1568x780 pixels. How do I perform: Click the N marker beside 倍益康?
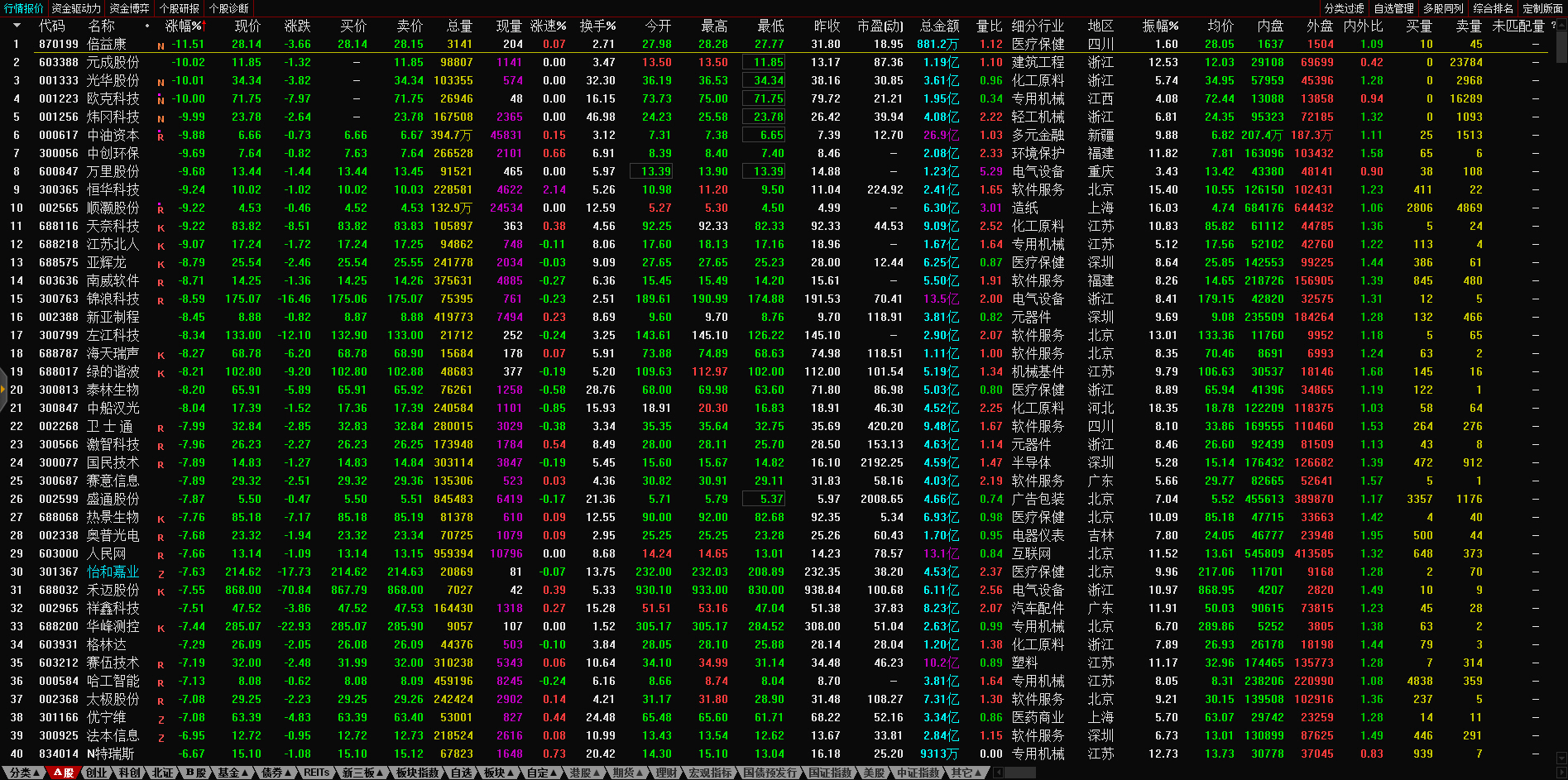point(161,45)
